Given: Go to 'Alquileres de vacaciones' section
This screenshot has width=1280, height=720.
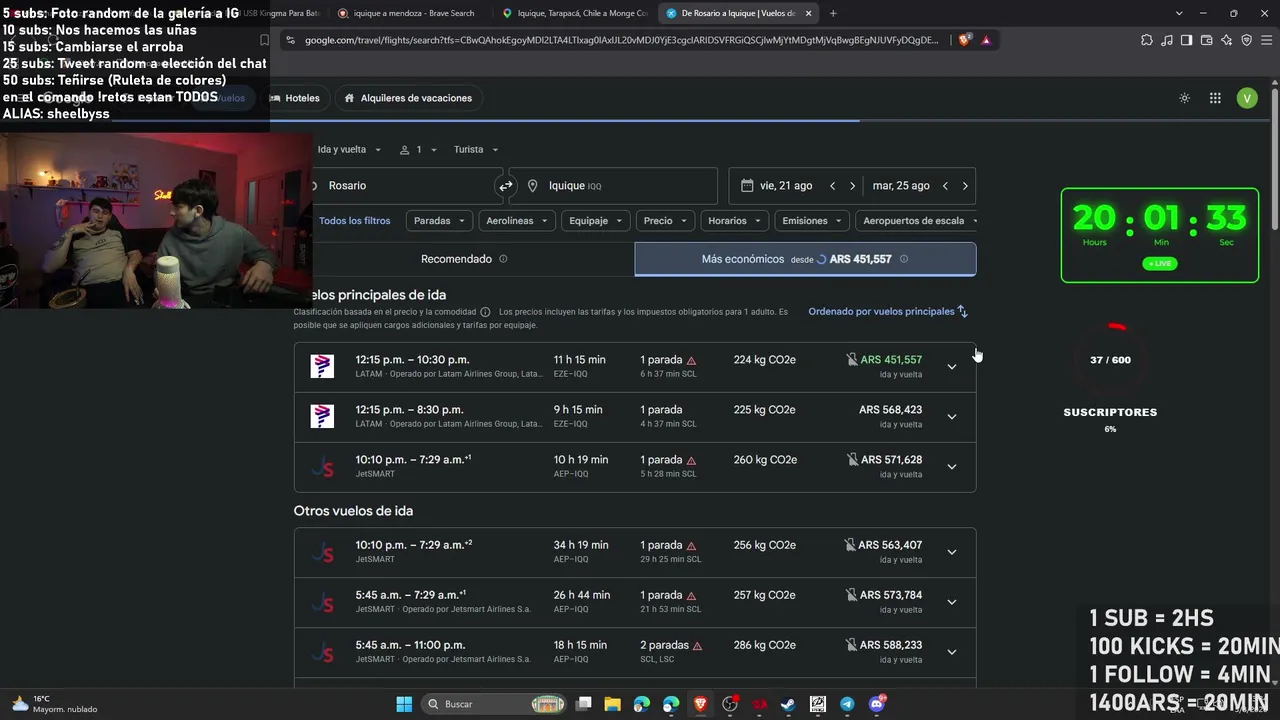Looking at the screenshot, I should (408, 98).
